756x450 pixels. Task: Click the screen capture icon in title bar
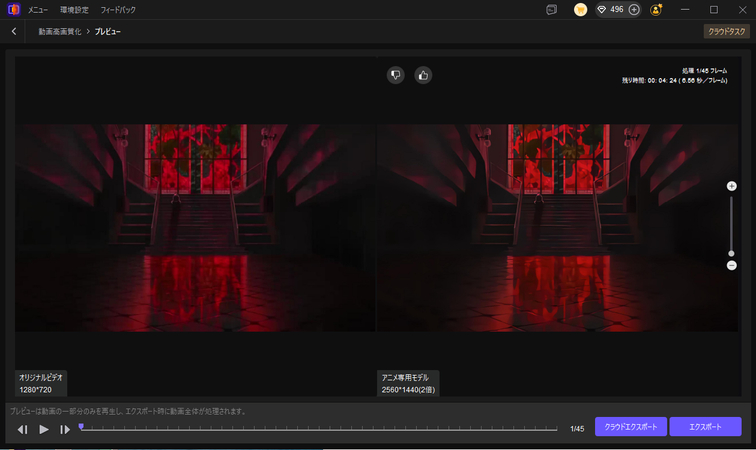point(551,9)
